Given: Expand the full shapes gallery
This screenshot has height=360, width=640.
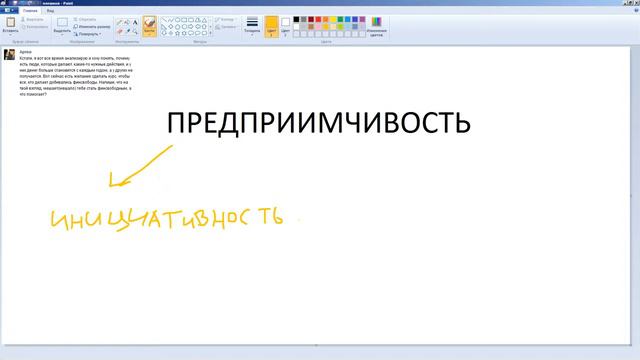Looking at the screenshot, I should pyautogui.click(x=211, y=33).
